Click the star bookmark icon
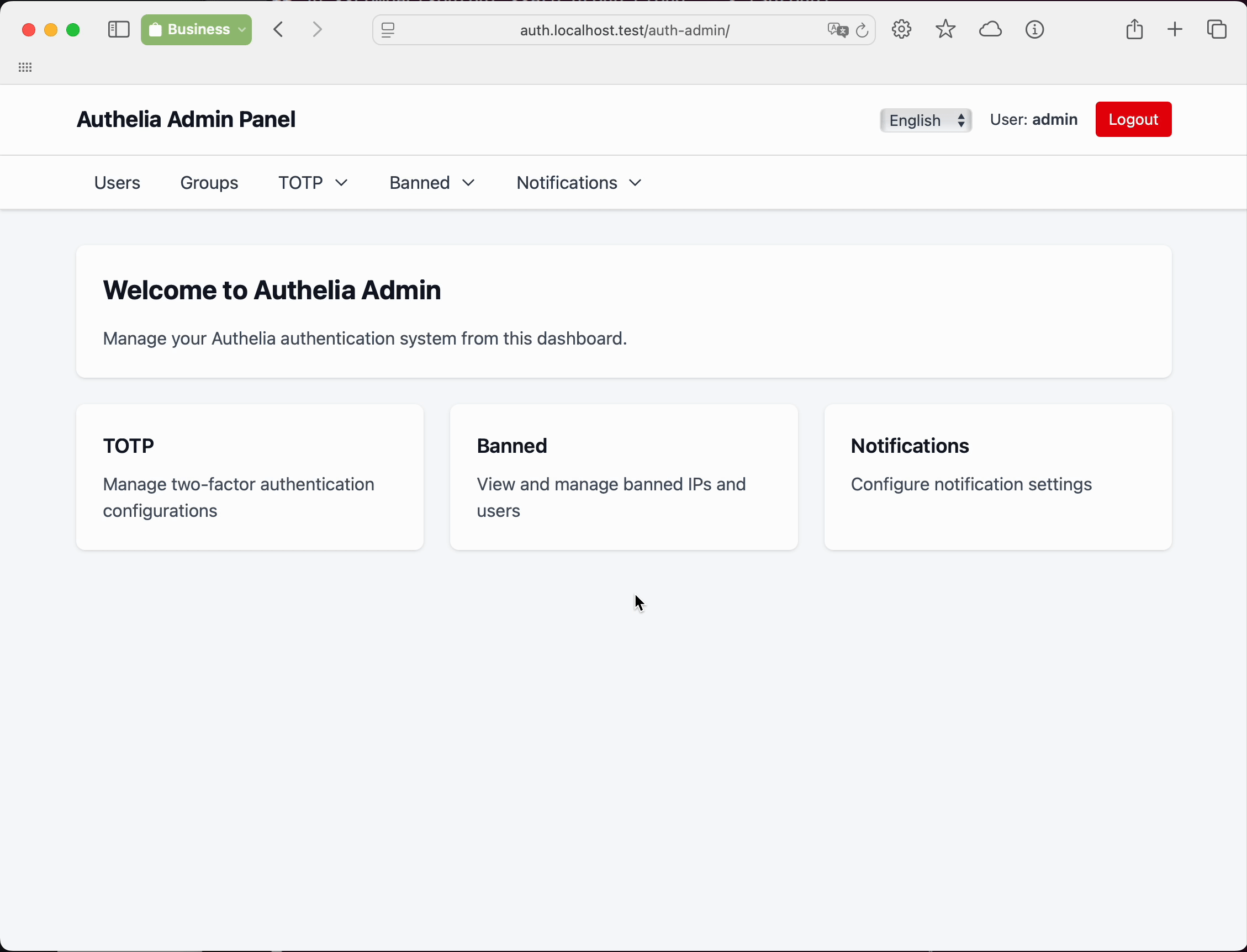 (945, 29)
